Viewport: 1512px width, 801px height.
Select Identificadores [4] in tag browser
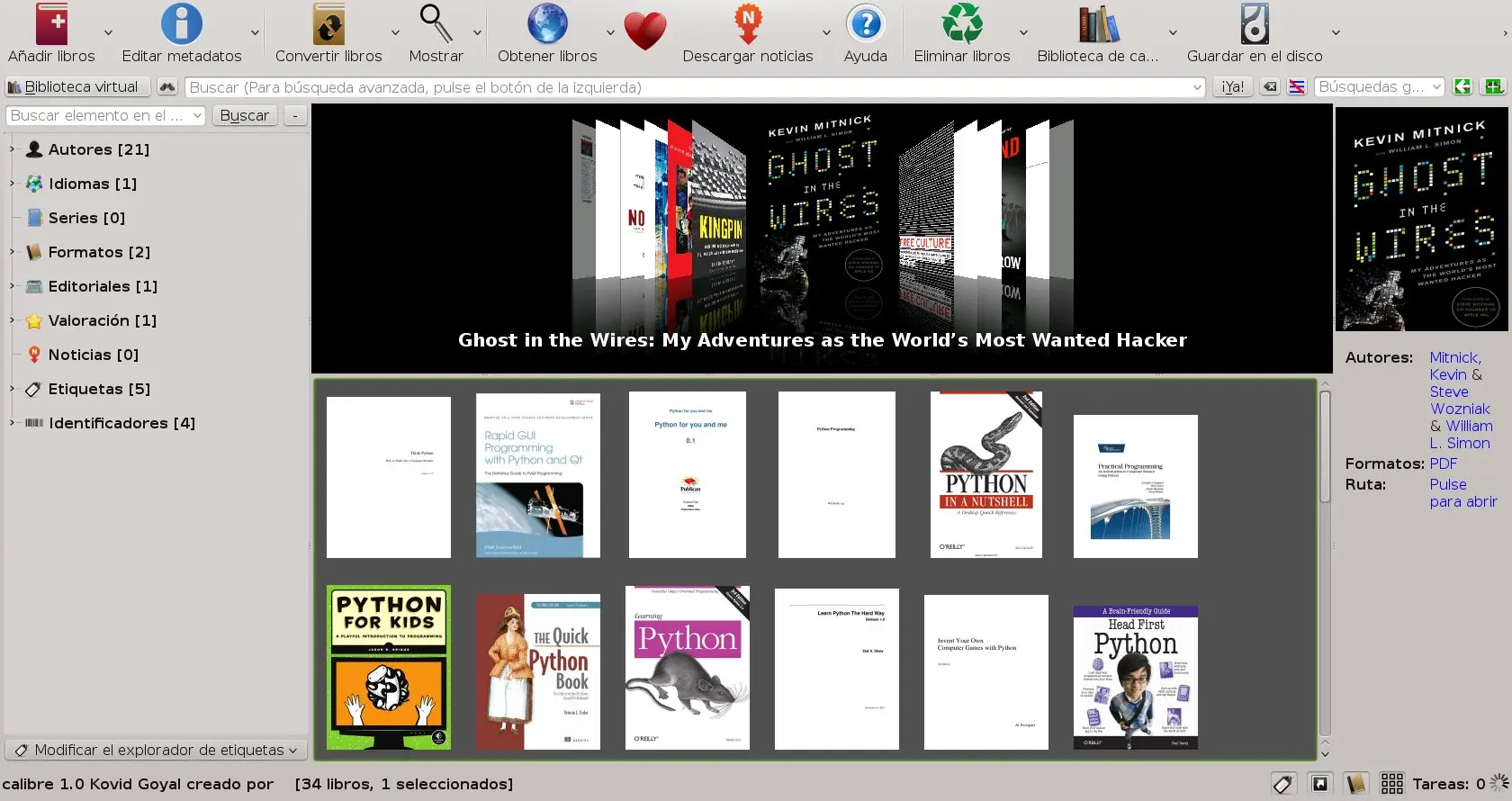click(121, 423)
